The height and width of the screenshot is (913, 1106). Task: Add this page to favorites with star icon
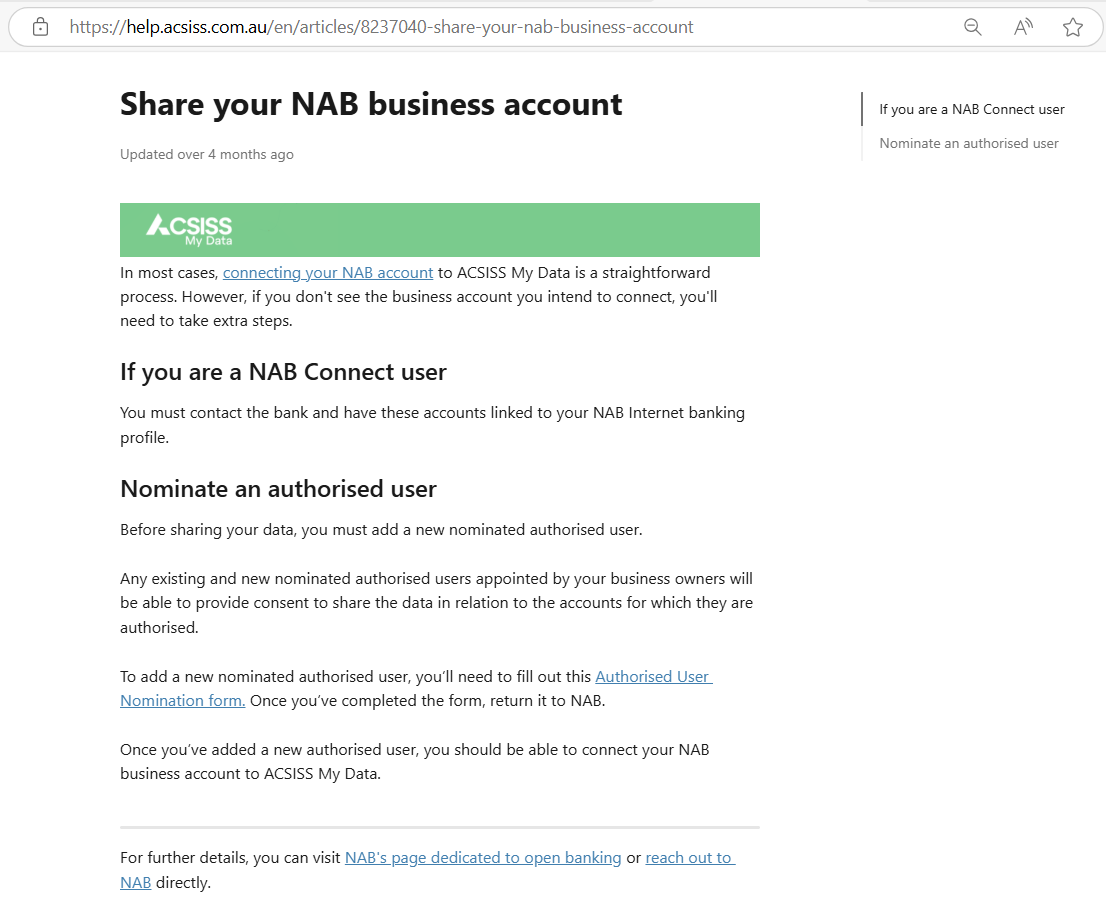(1073, 27)
